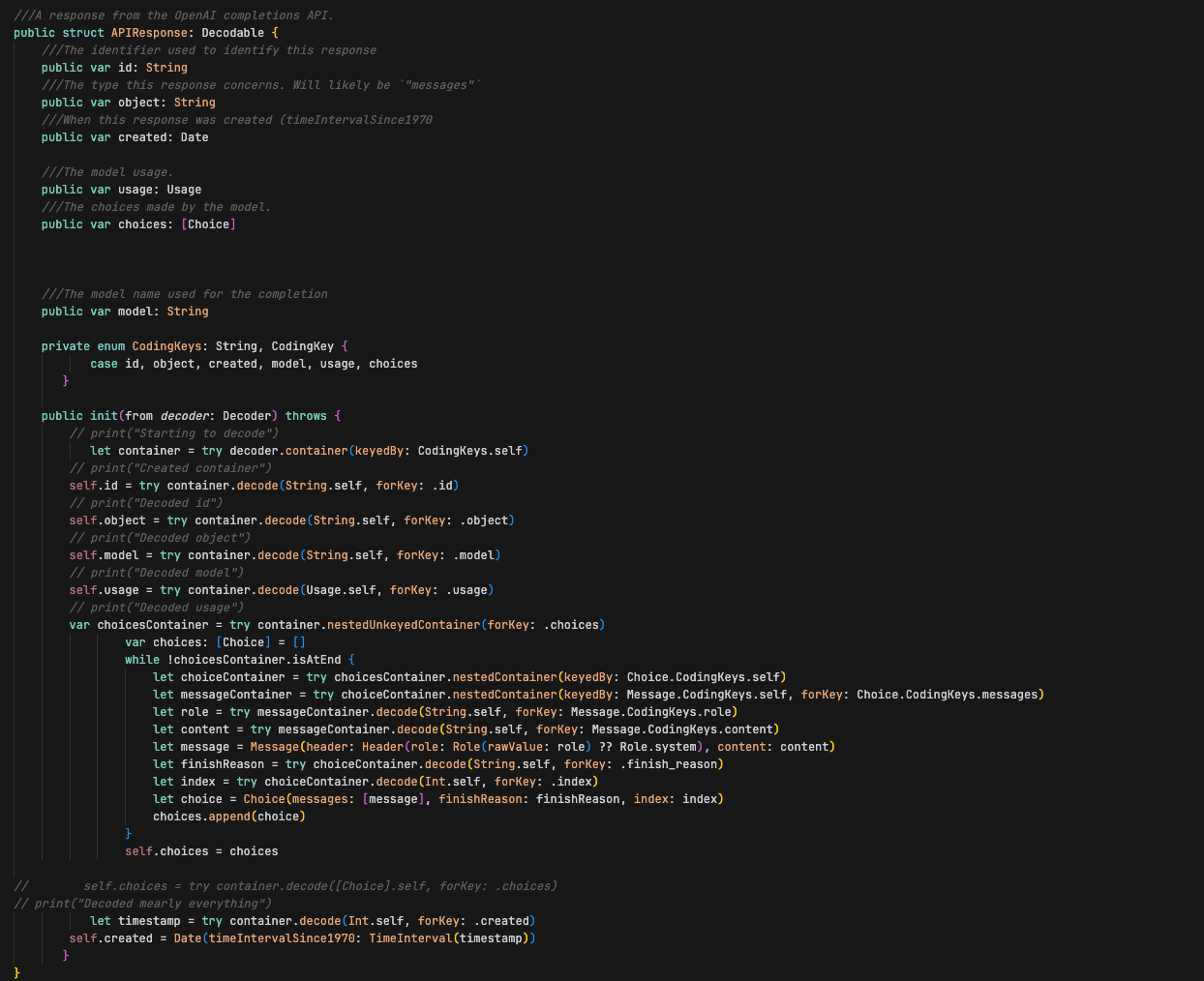Screen dimensions: 1204x981
Task: Click the 'let choice = Choice(messages:' line
Action: coord(438,799)
